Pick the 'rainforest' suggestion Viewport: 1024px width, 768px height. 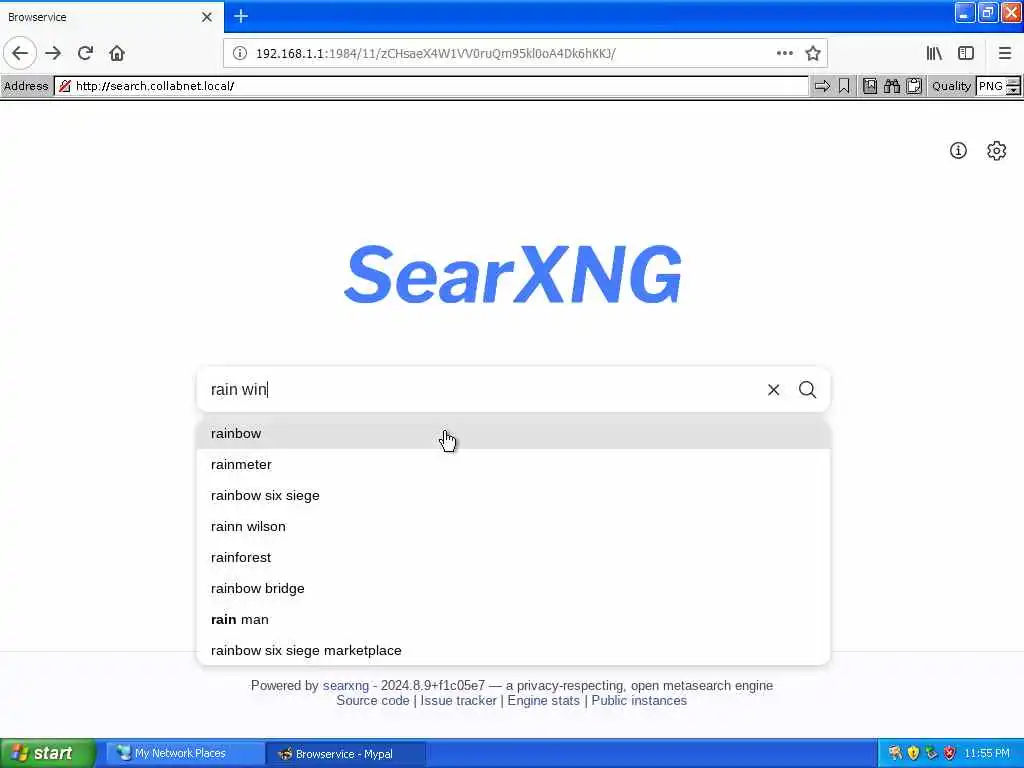513,558
